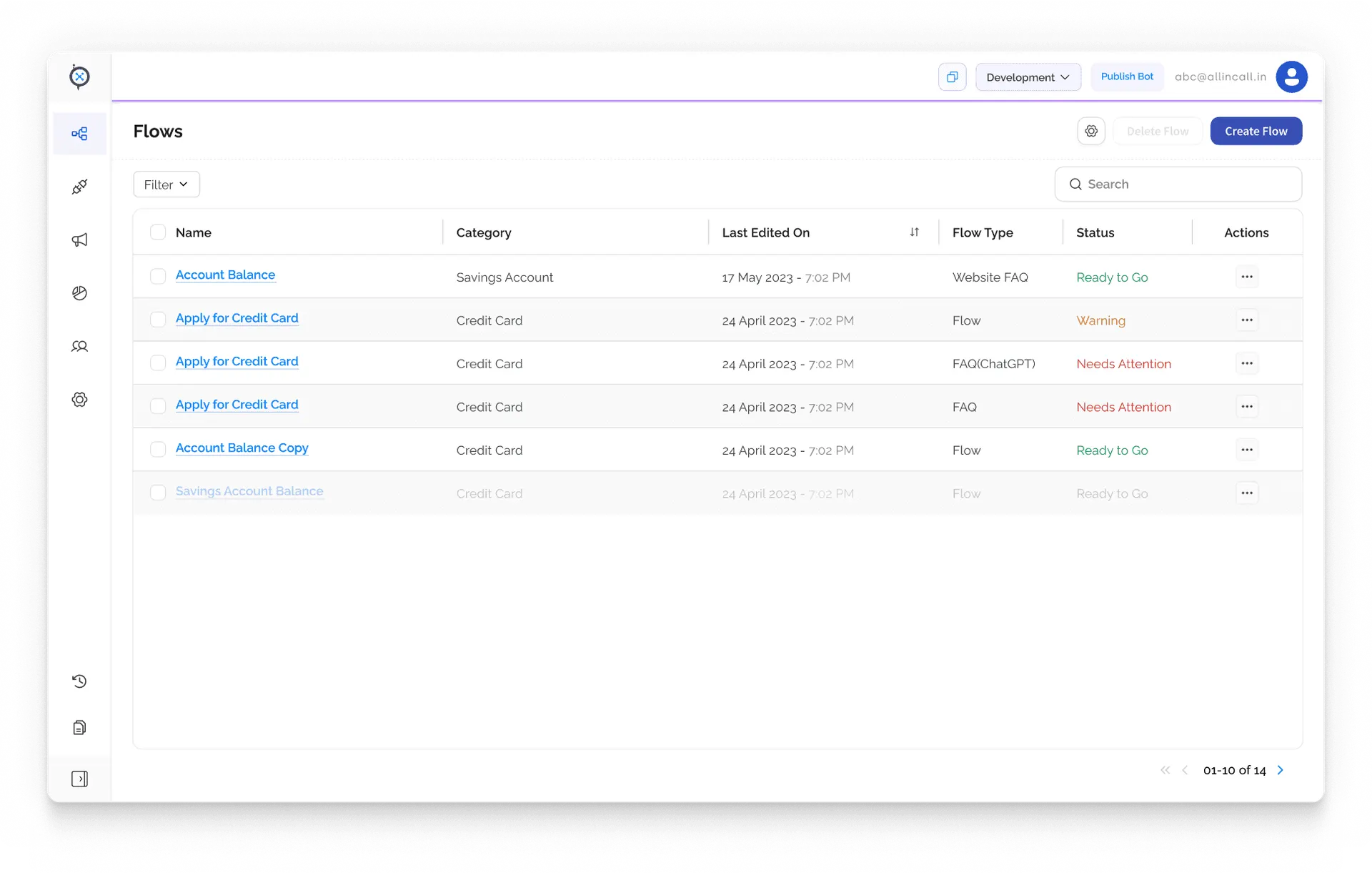Open actions menu for FAQ(ChatGPT) row
Image resolution: width=1372 pixels, height=873 pixels.
pyautogui.click(x=1246, y=363)
